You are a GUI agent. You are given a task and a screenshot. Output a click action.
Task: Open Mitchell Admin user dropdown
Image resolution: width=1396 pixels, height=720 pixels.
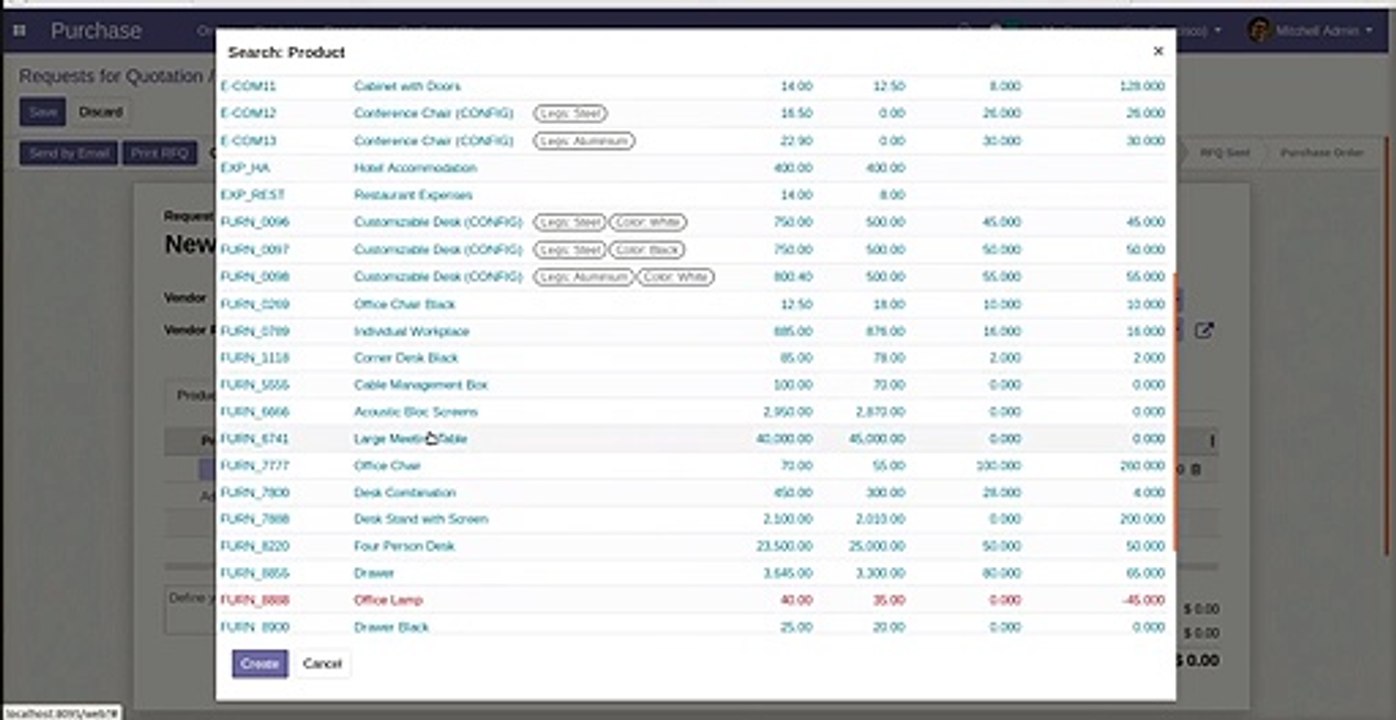click(x=1322, y=31)
